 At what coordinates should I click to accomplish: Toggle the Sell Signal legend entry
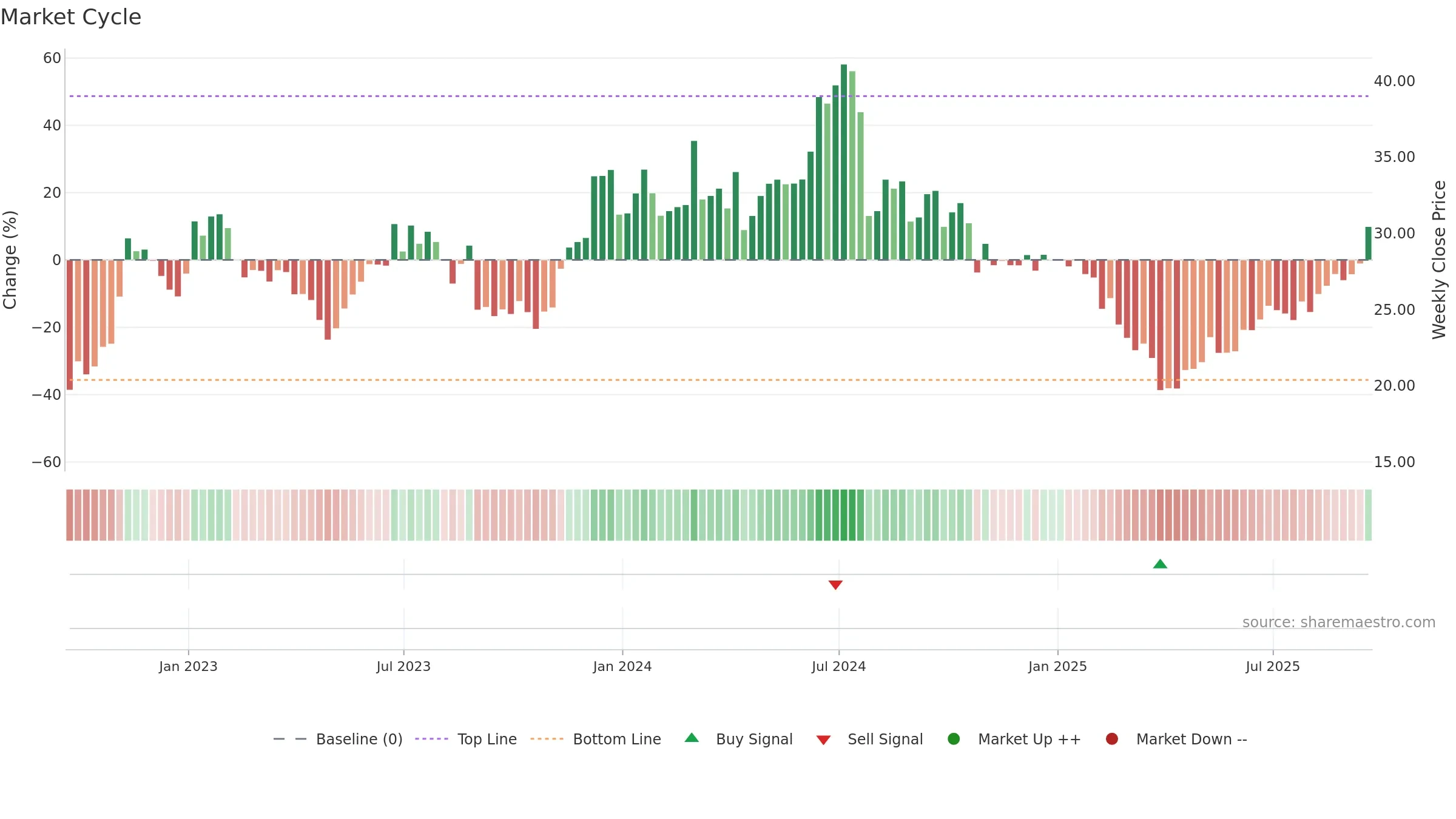pyautogui.click(x=869, y=739)
